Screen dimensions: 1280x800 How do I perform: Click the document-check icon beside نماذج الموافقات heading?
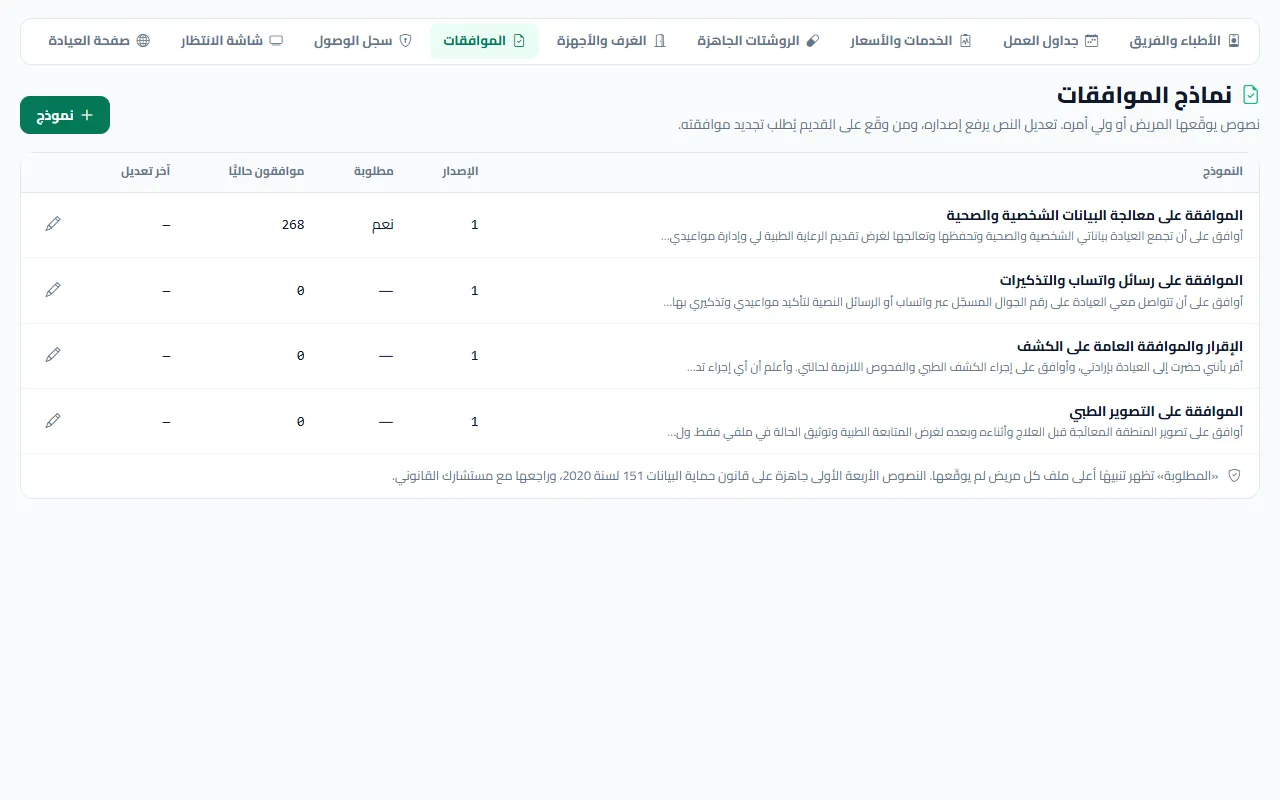coord(1250,95)
